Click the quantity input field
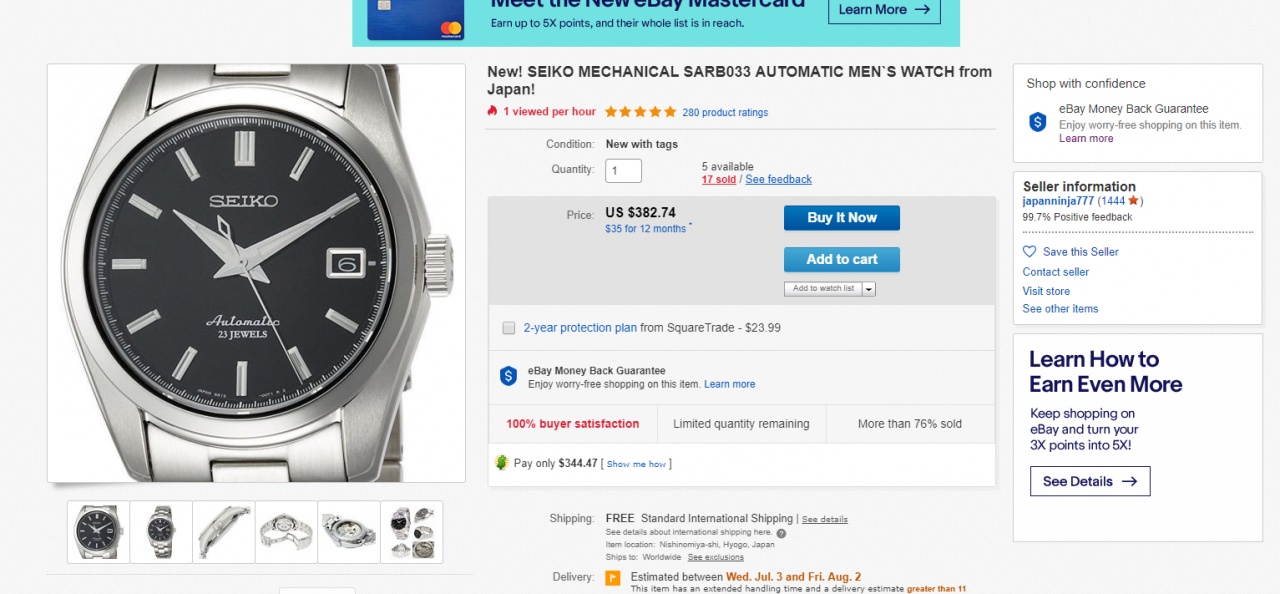The image size is (1280, 594). [623, 171]
